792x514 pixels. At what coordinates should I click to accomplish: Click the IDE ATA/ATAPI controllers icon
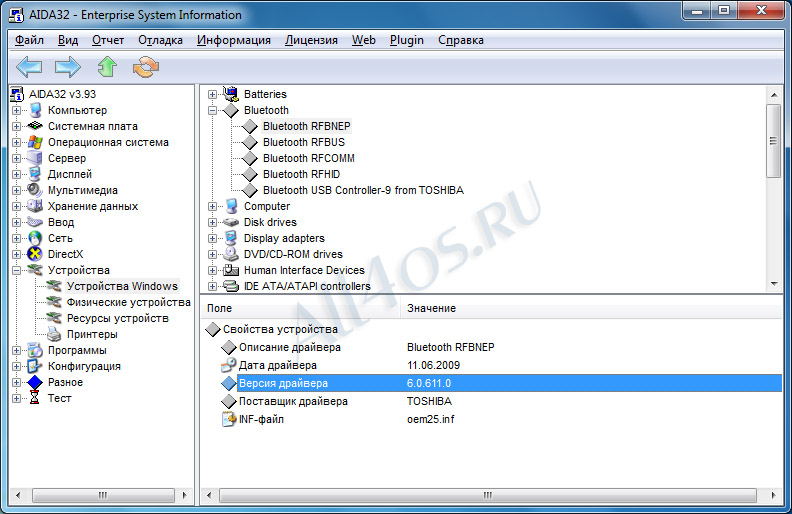coord(231,286)
